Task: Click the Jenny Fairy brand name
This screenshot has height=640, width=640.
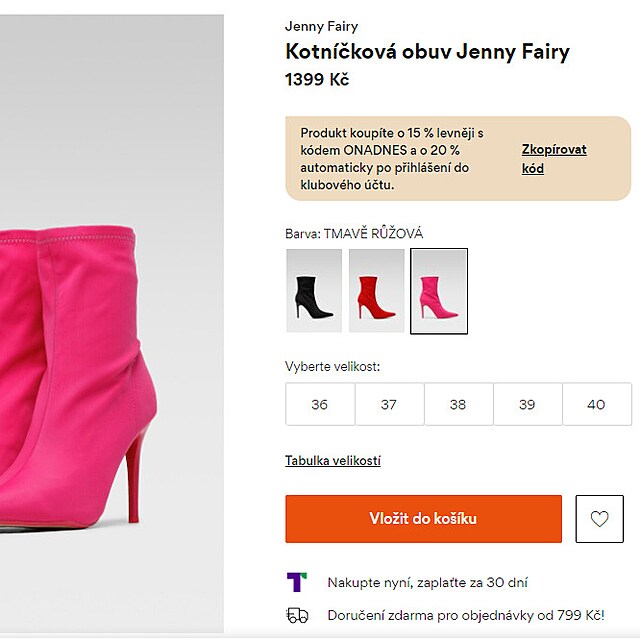Action: click(321, 26)
